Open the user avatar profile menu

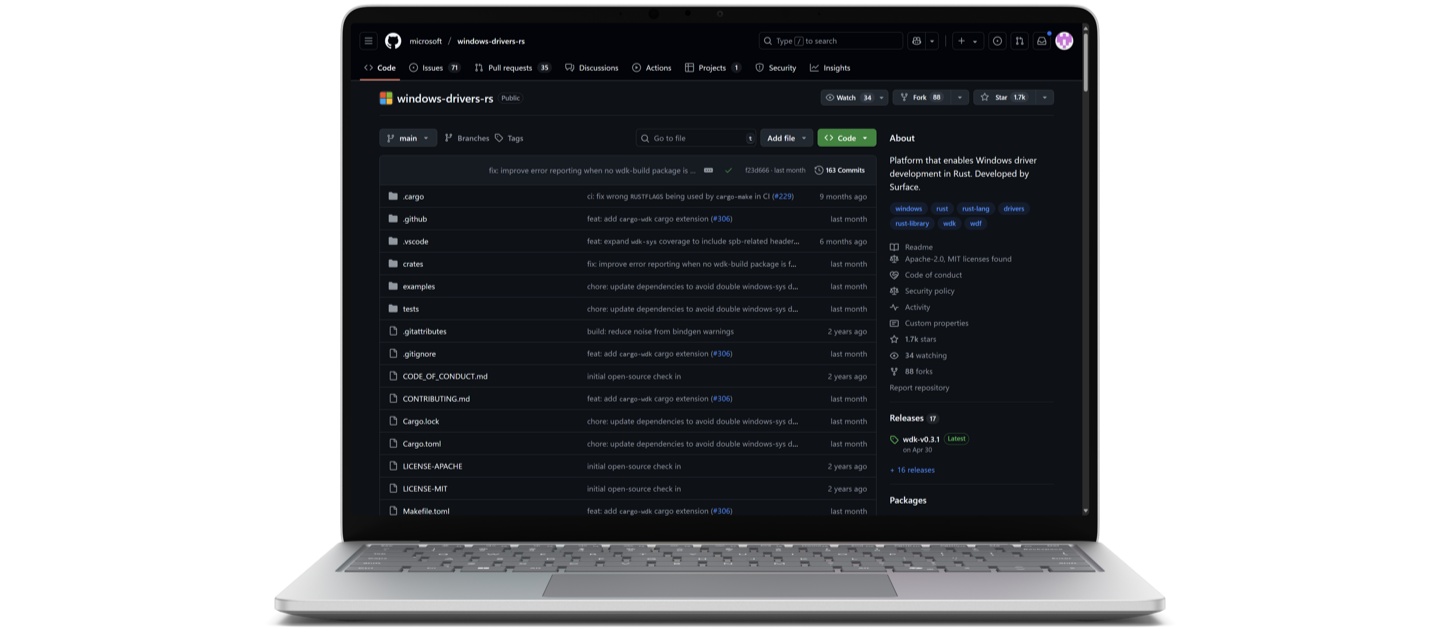point(1064,41)
